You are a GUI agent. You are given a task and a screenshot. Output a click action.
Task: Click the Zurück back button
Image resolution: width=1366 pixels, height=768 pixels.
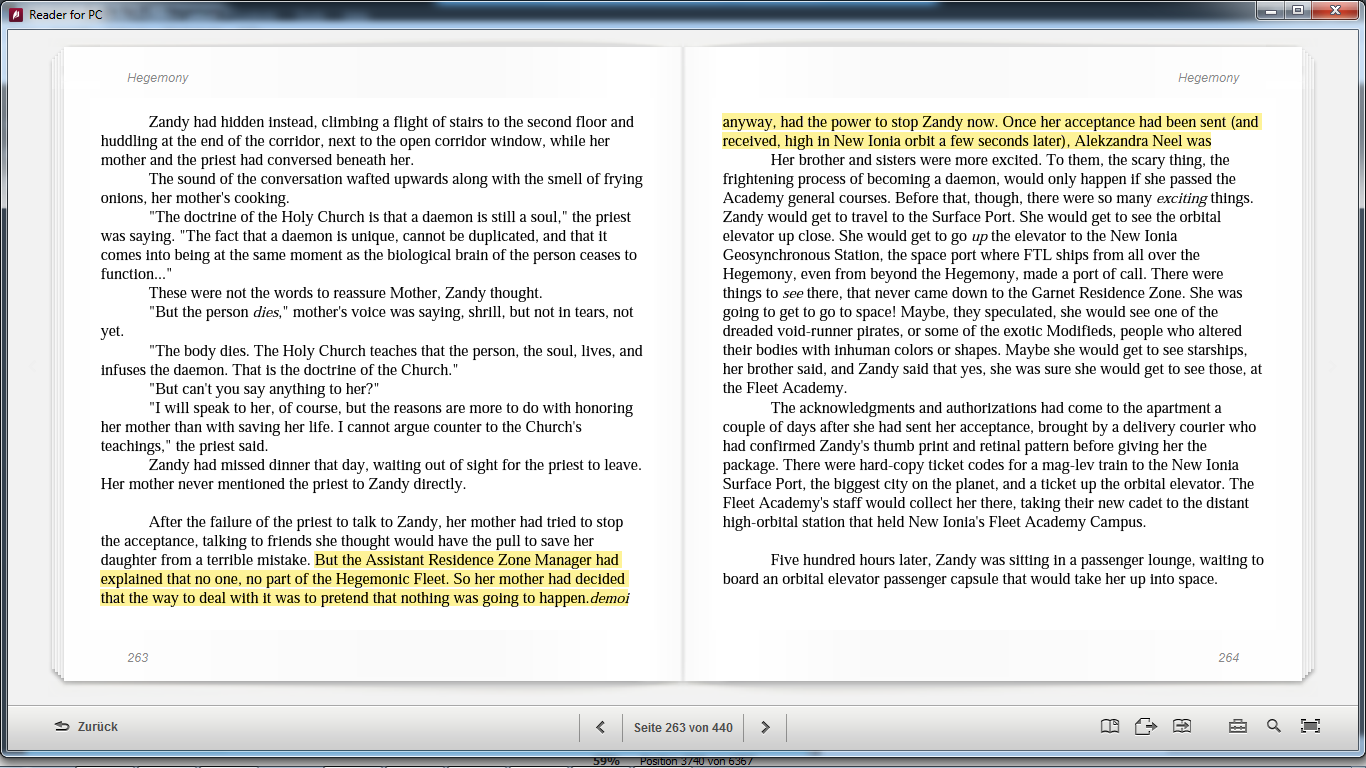click(87, 727)
